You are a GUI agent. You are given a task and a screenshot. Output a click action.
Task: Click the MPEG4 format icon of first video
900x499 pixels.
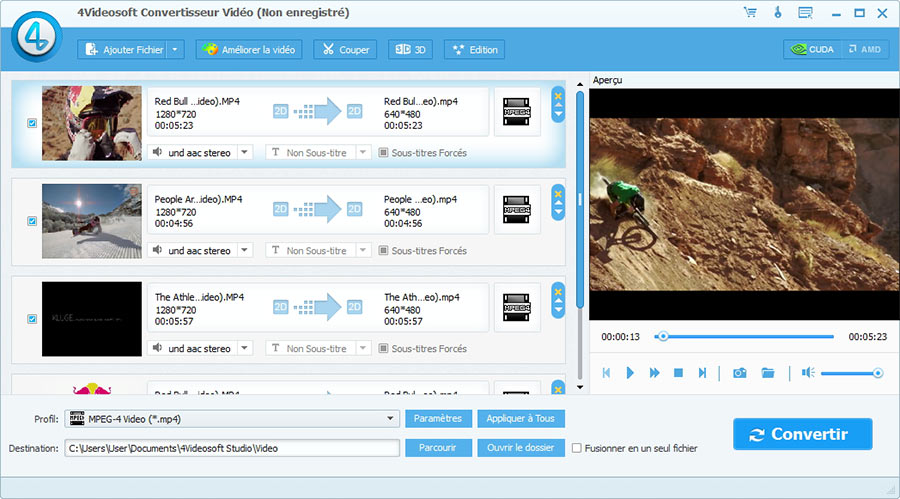pos(517,111)
